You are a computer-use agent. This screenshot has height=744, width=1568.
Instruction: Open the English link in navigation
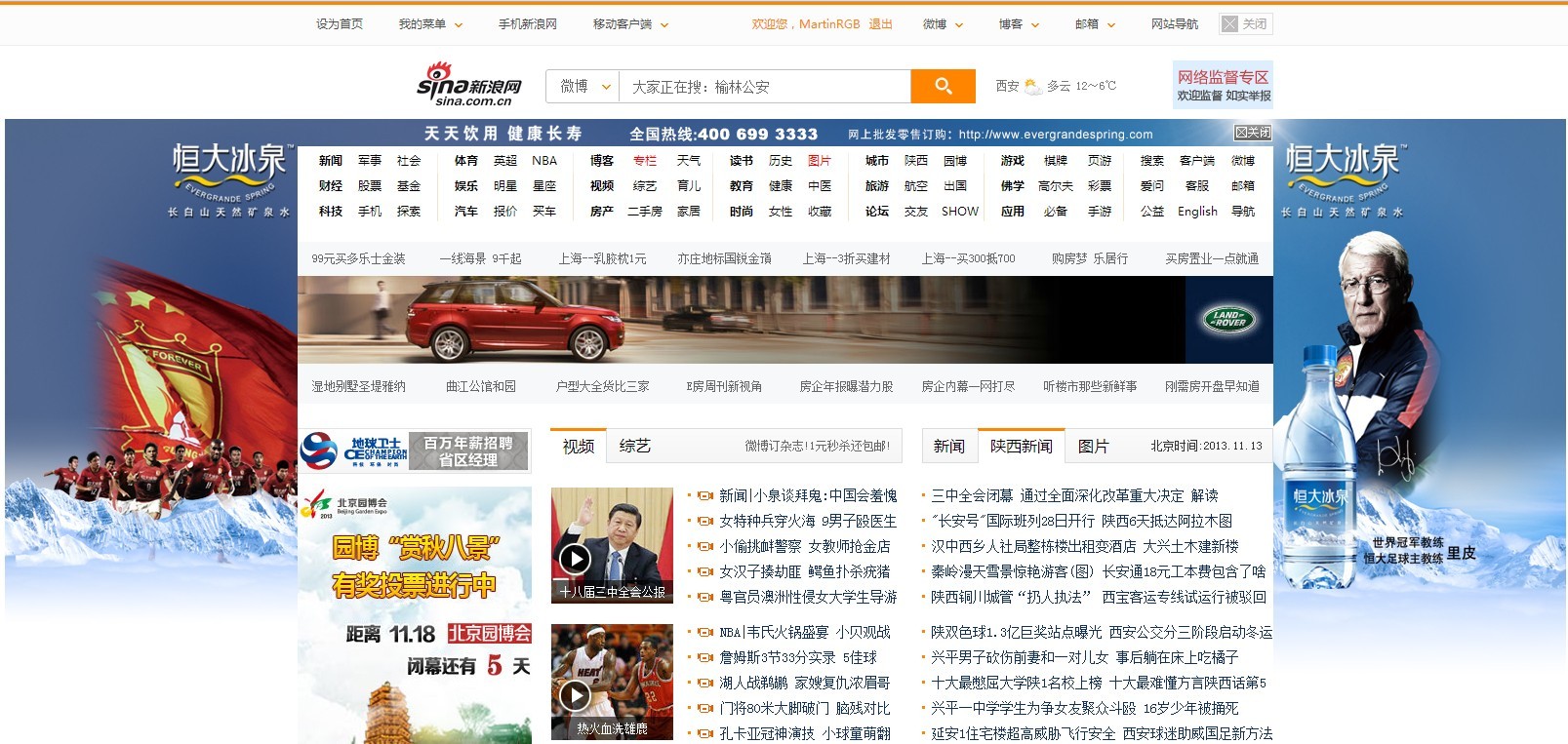point(1197,212)
